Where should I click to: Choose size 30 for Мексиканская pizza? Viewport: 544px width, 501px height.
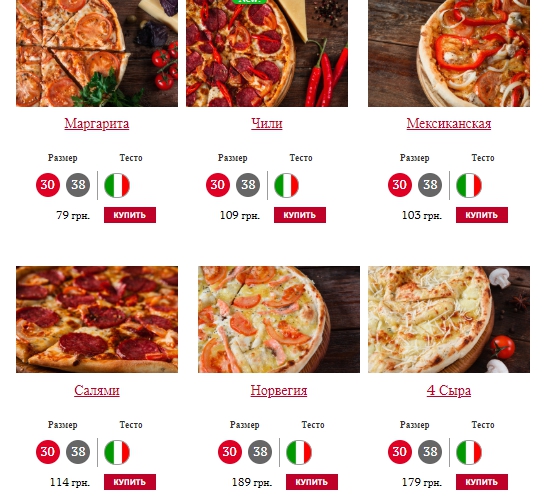coord(400,185)
